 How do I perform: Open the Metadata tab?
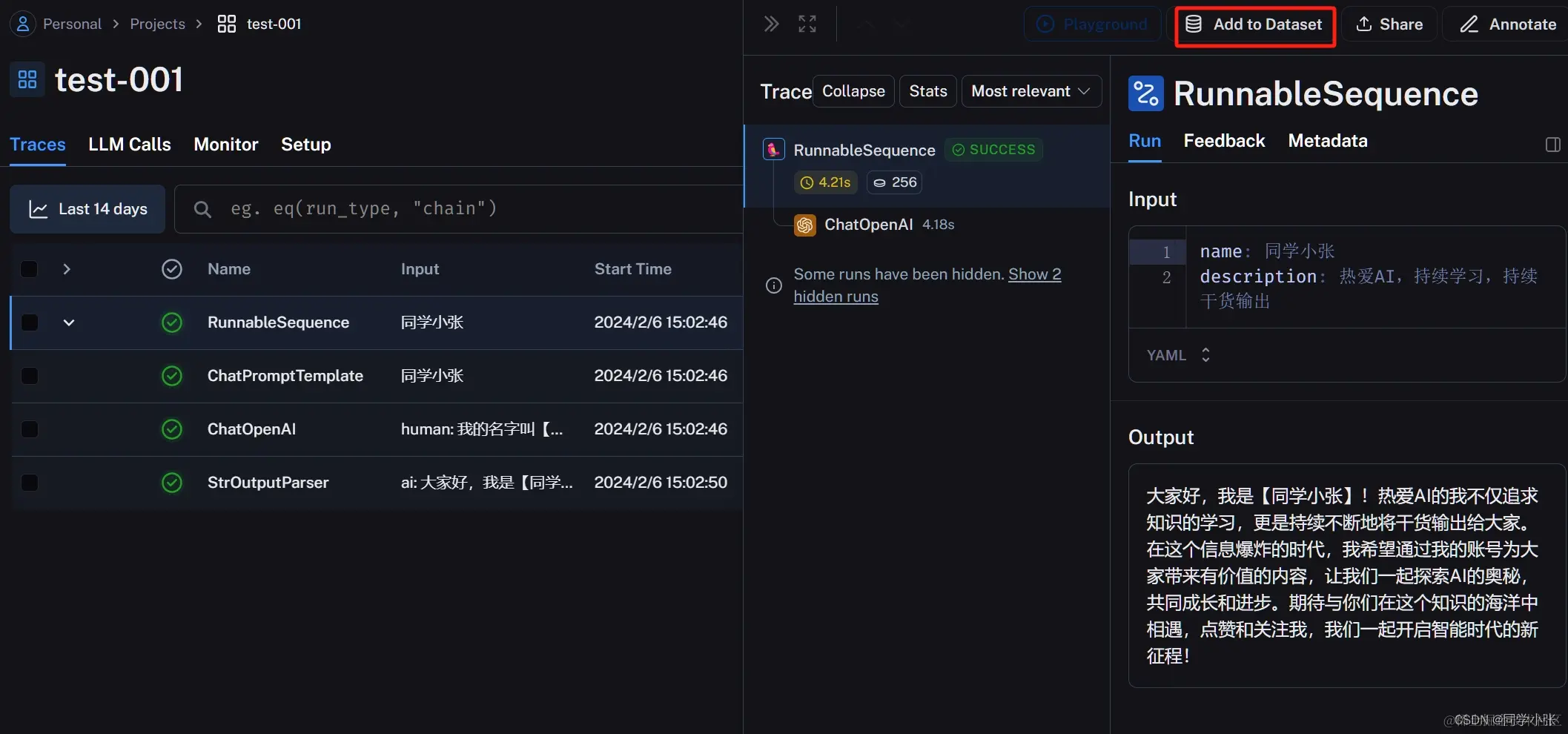click(x=1328, y=141)
